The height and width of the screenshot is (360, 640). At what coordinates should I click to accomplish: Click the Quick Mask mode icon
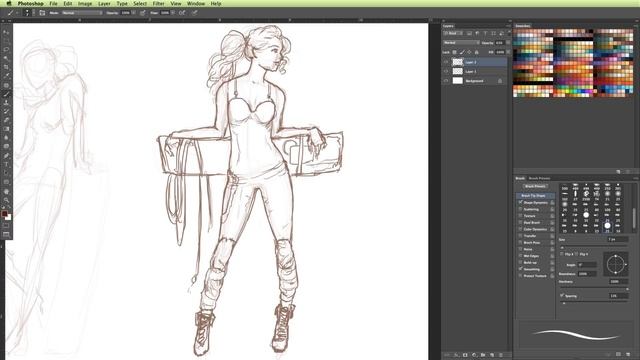6,226
